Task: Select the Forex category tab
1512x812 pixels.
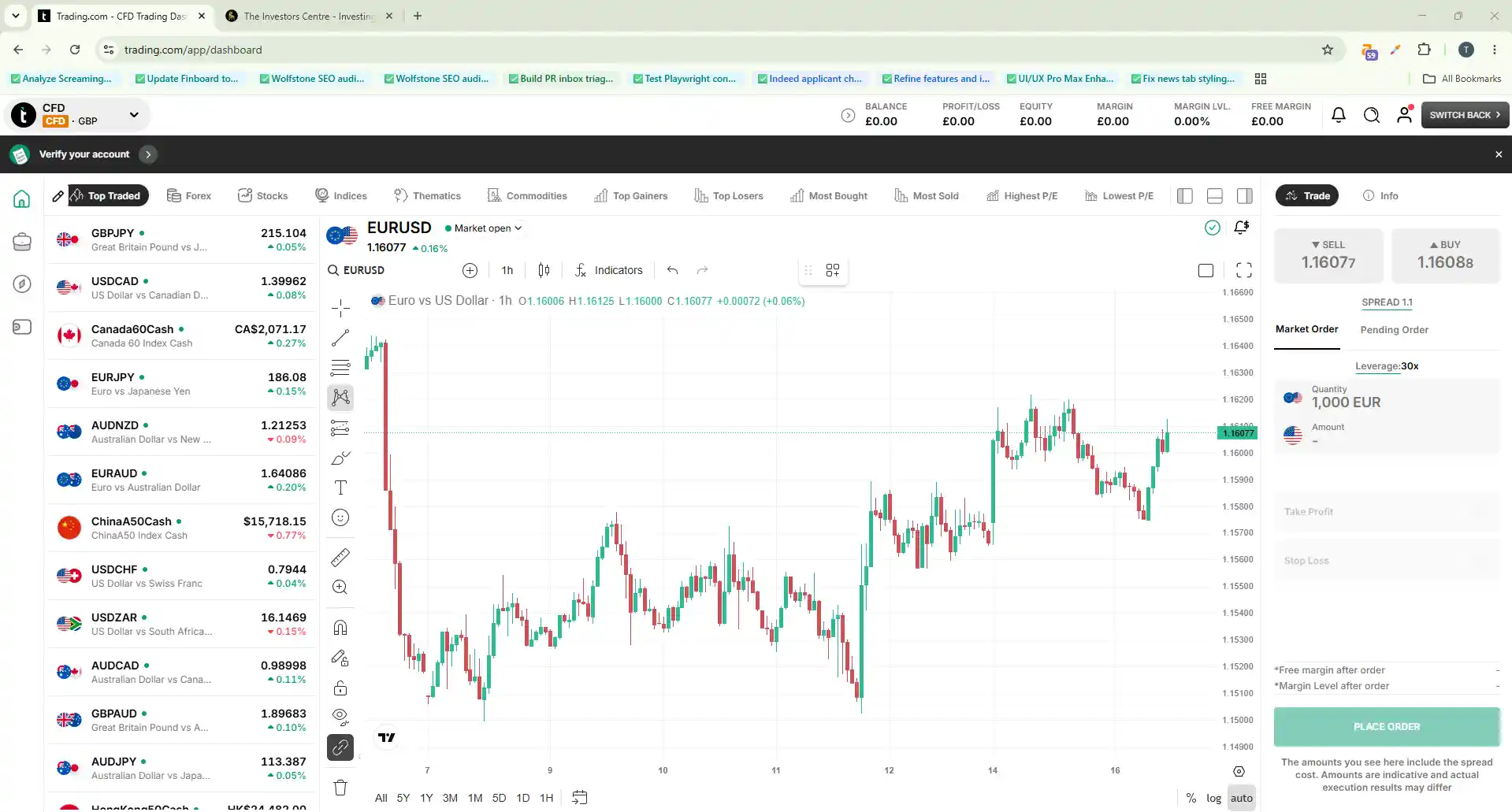Action: point(189,196)
